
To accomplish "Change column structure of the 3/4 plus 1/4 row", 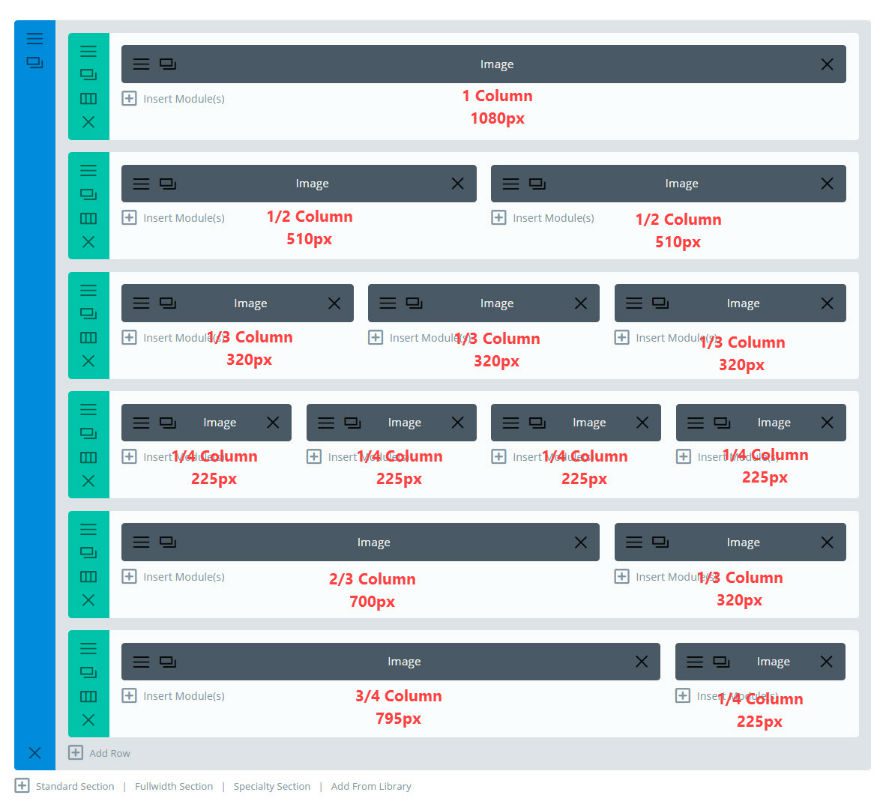I will pyautogui.click(x=88, y=696).
